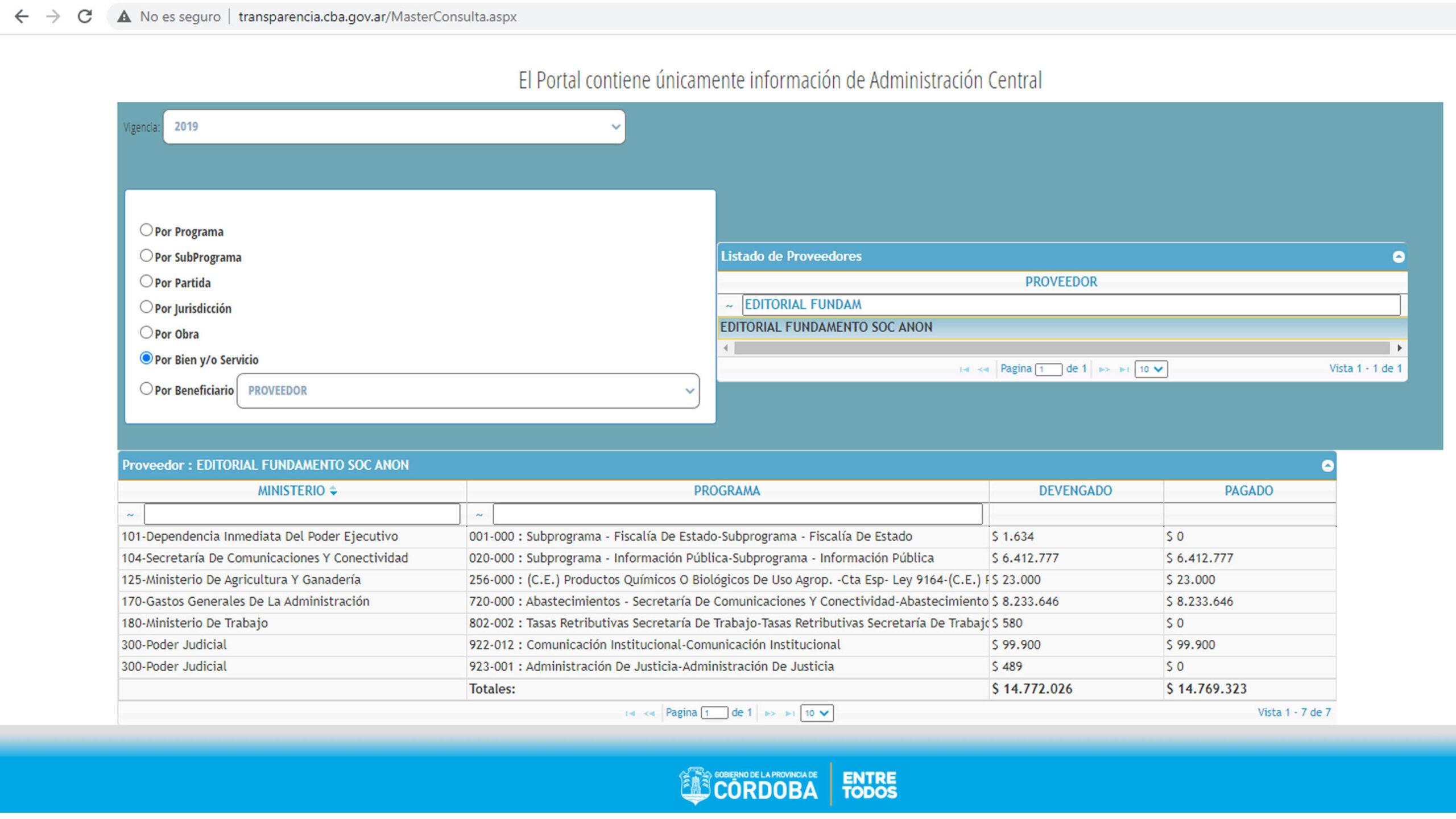Select the Por Programa radio button
Image resolution: width=1456 pixels, height=819 pixels.
[146, 230]
